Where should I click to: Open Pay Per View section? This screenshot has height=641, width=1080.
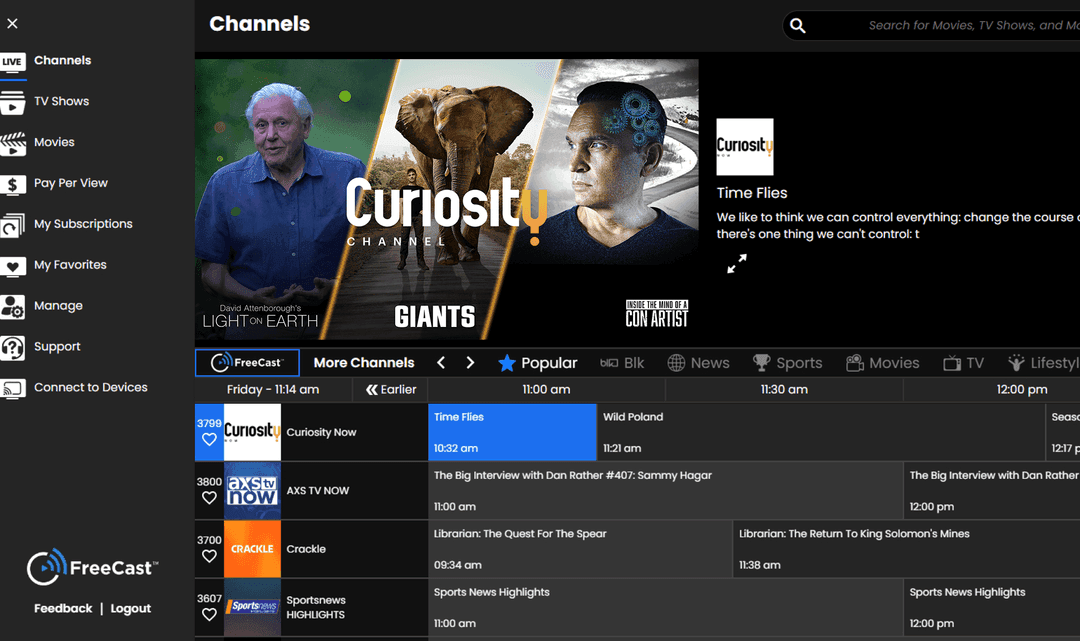click(71, 183)
